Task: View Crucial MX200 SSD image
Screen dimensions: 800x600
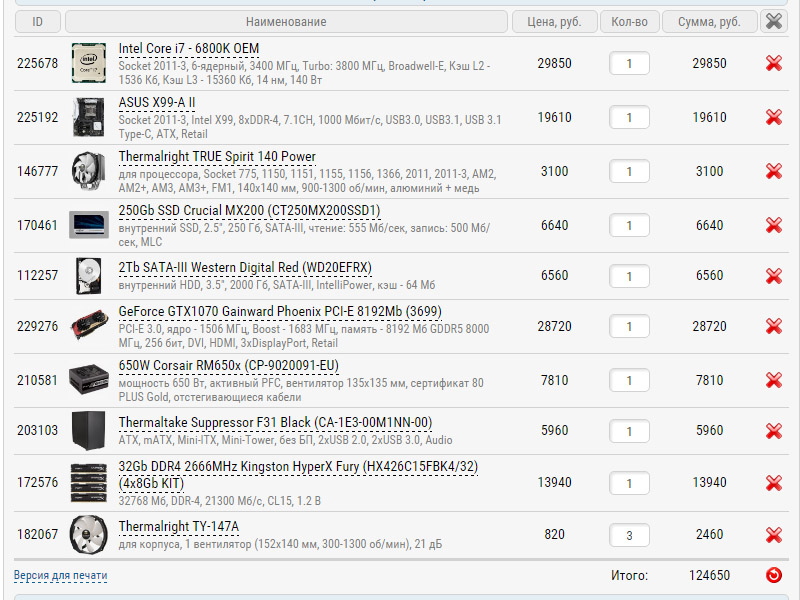Action: coord(89,225)
